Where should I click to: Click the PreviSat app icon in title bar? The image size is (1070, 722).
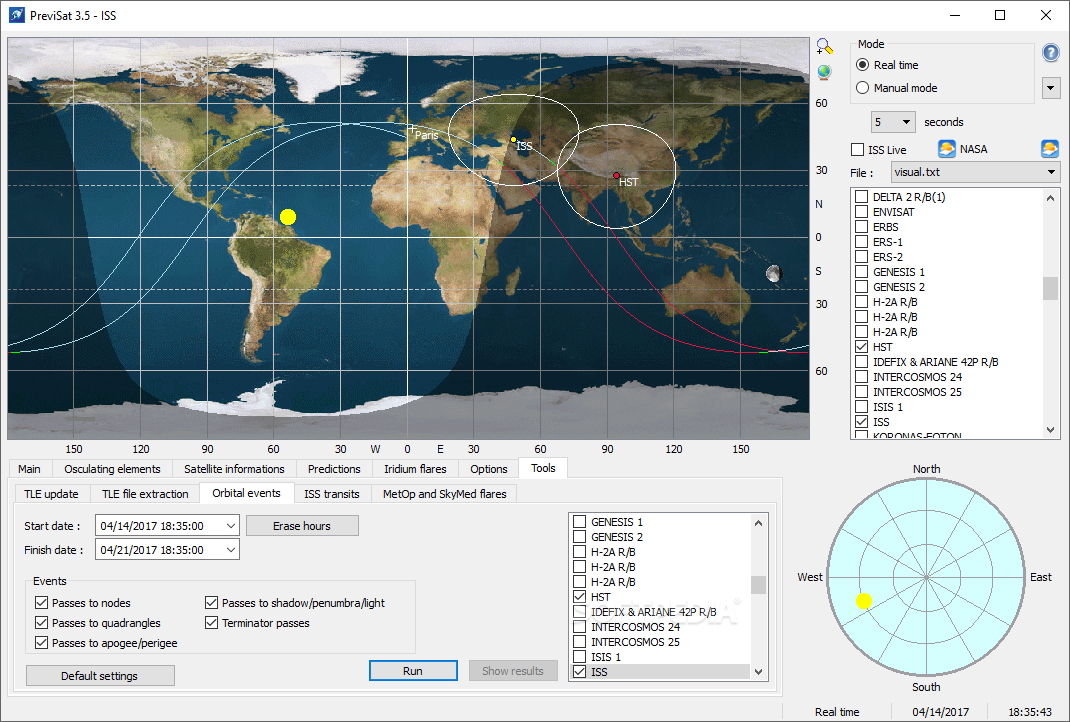pos(16,15)
